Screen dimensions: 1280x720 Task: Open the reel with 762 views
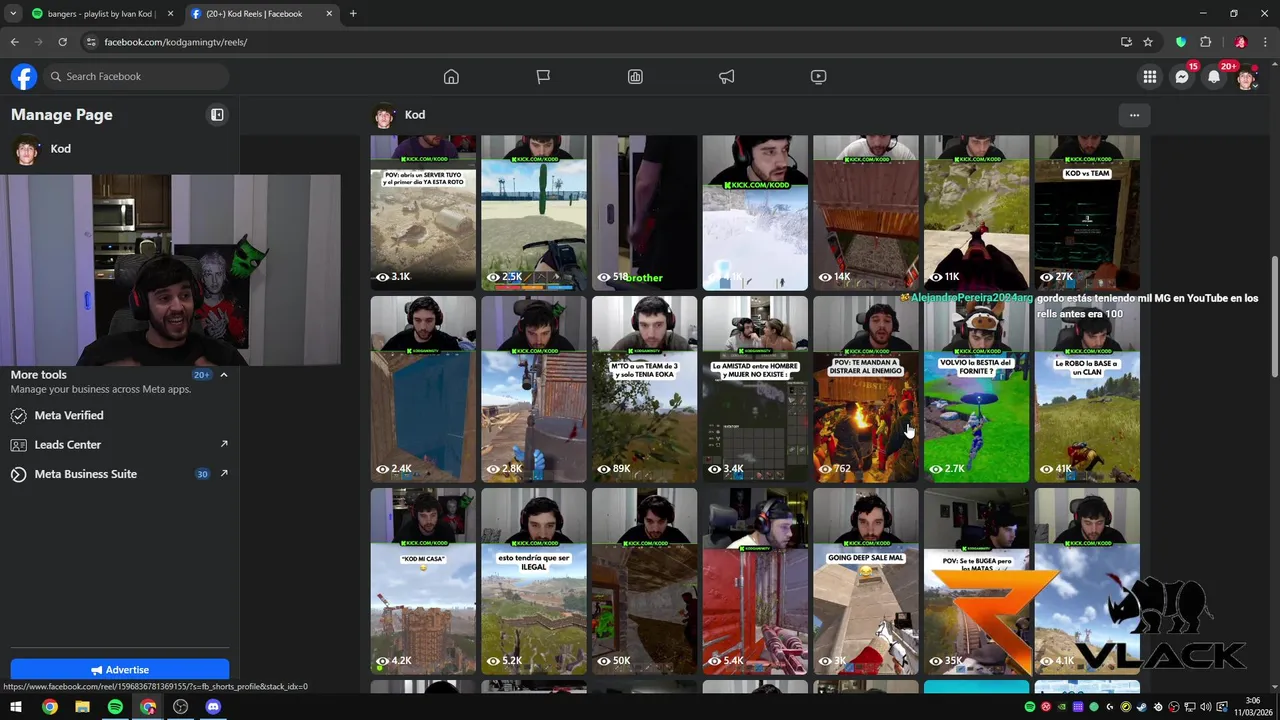(x=865, y=389)
